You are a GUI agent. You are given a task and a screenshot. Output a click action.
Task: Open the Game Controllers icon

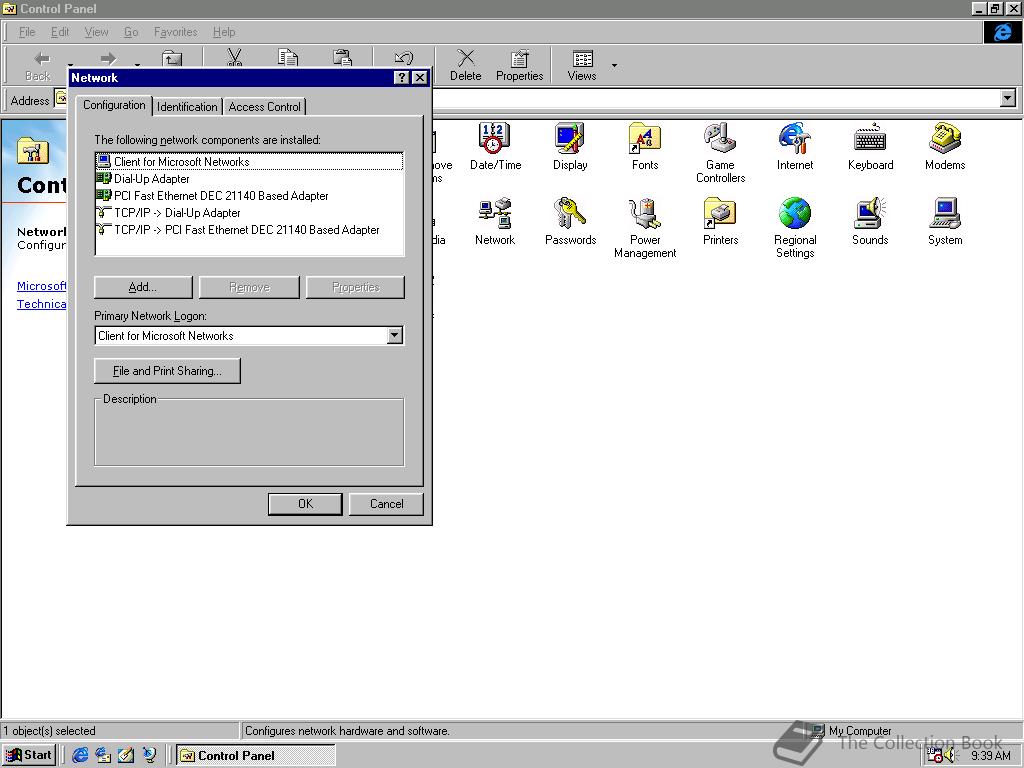point(720,153)
